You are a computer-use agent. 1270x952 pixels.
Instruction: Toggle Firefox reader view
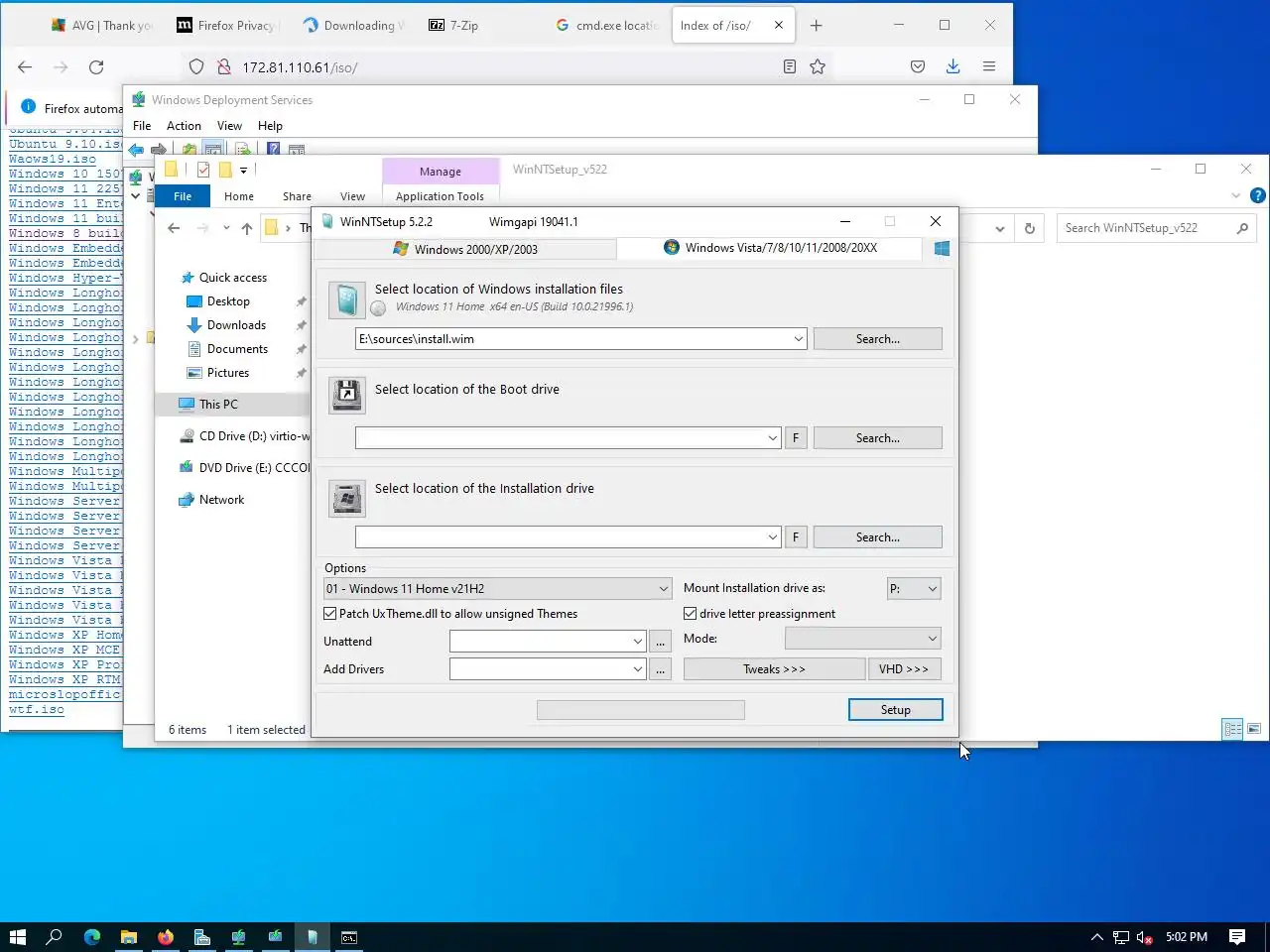coord(790,66)
